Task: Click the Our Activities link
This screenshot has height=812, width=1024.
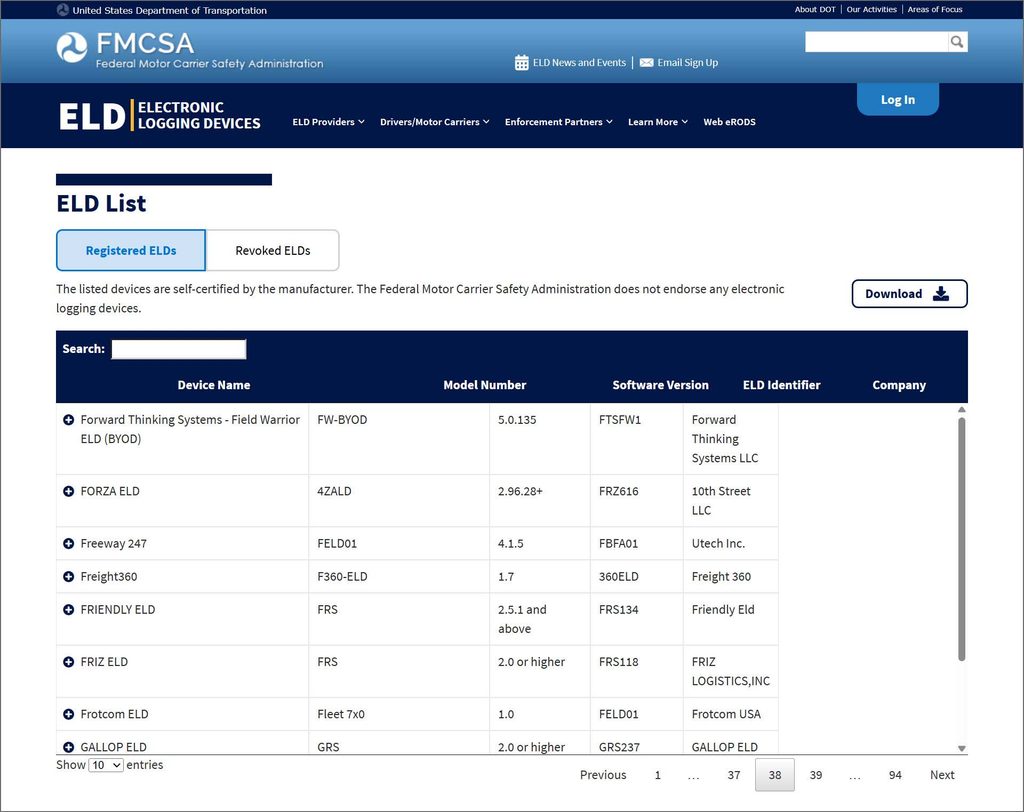Action: coord(872,10)
